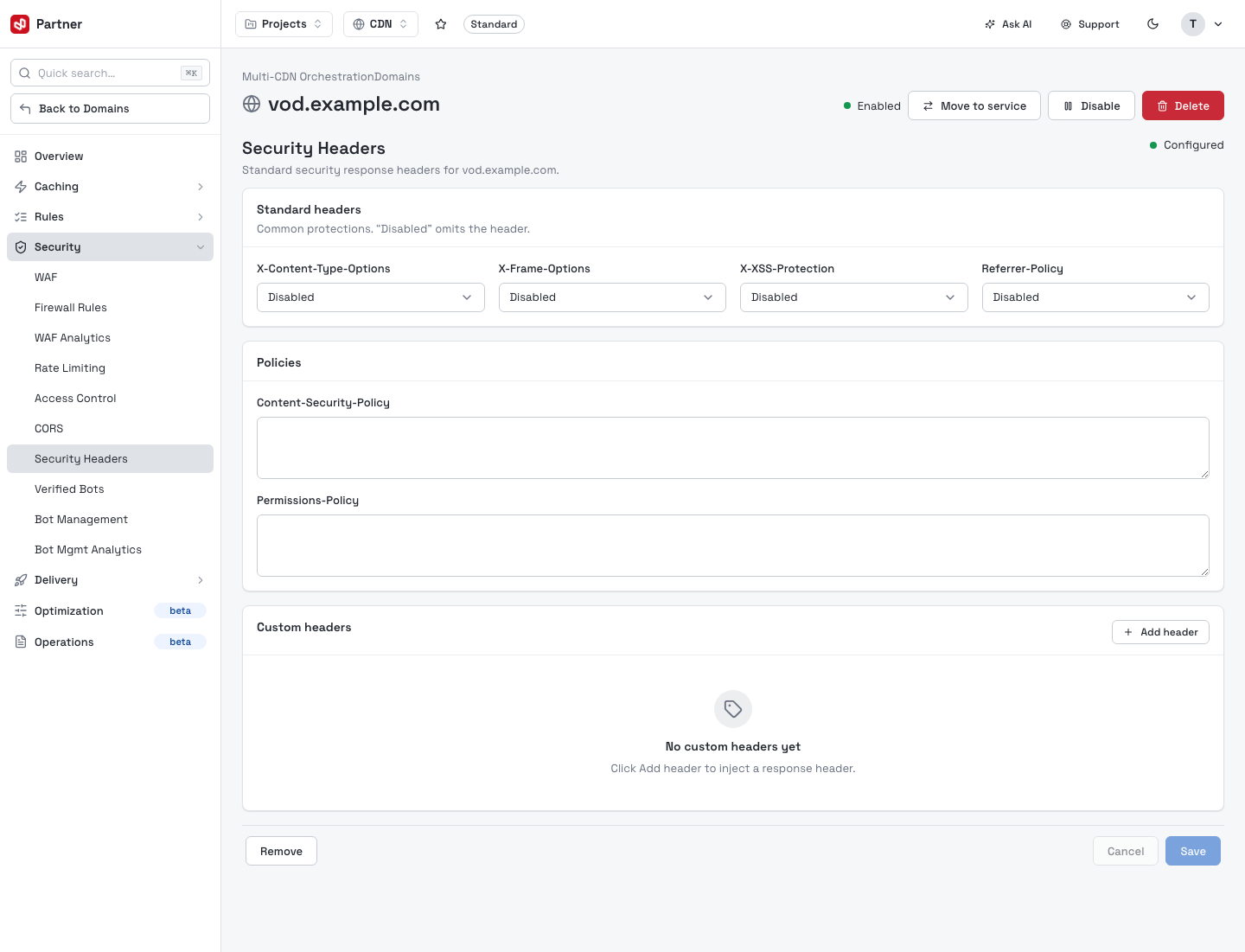1245x952 pixels.
Task: Click the Operations beta badge
Action: point(180,642)
